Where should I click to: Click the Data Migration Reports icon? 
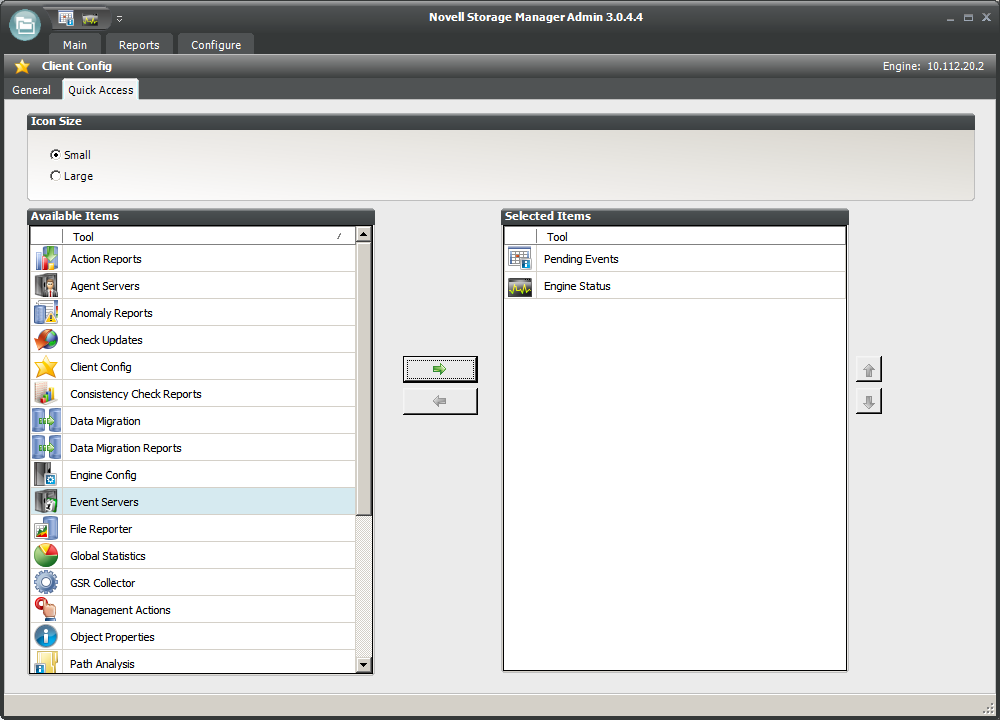tap(47, 448)
